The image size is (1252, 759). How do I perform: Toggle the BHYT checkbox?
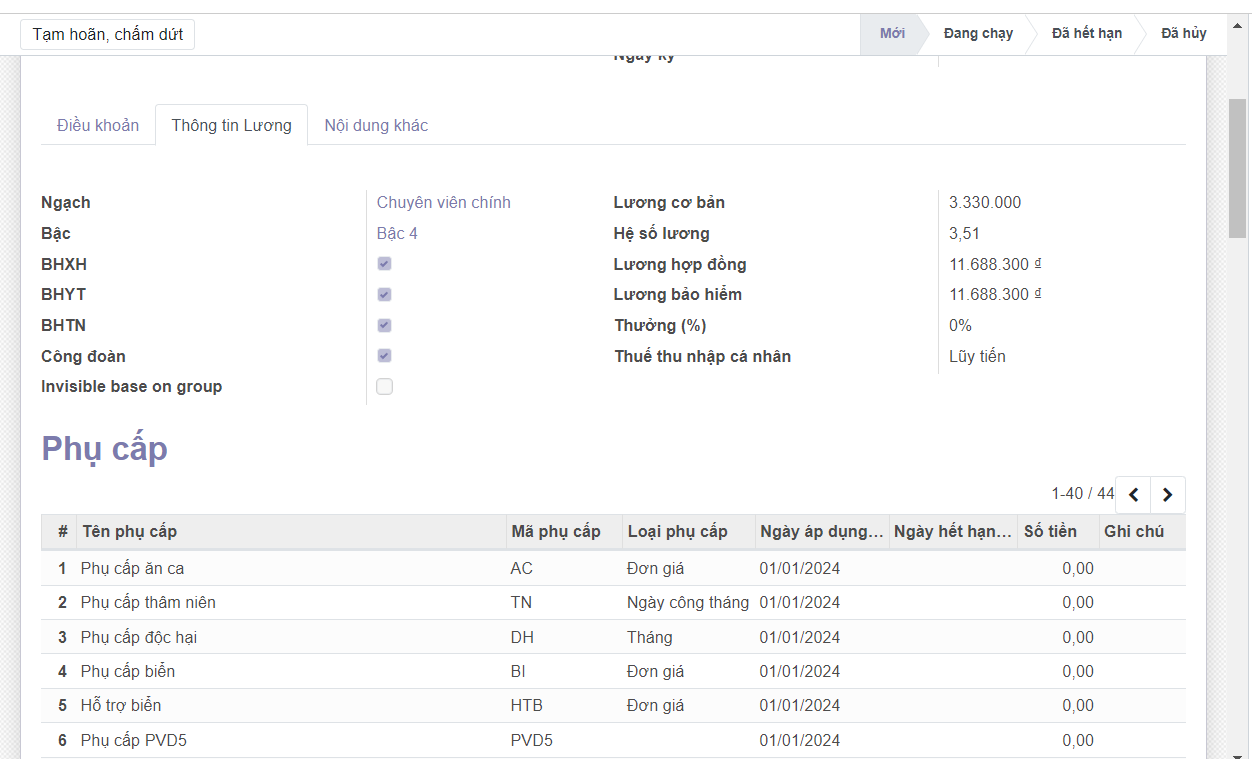(384, 295)
